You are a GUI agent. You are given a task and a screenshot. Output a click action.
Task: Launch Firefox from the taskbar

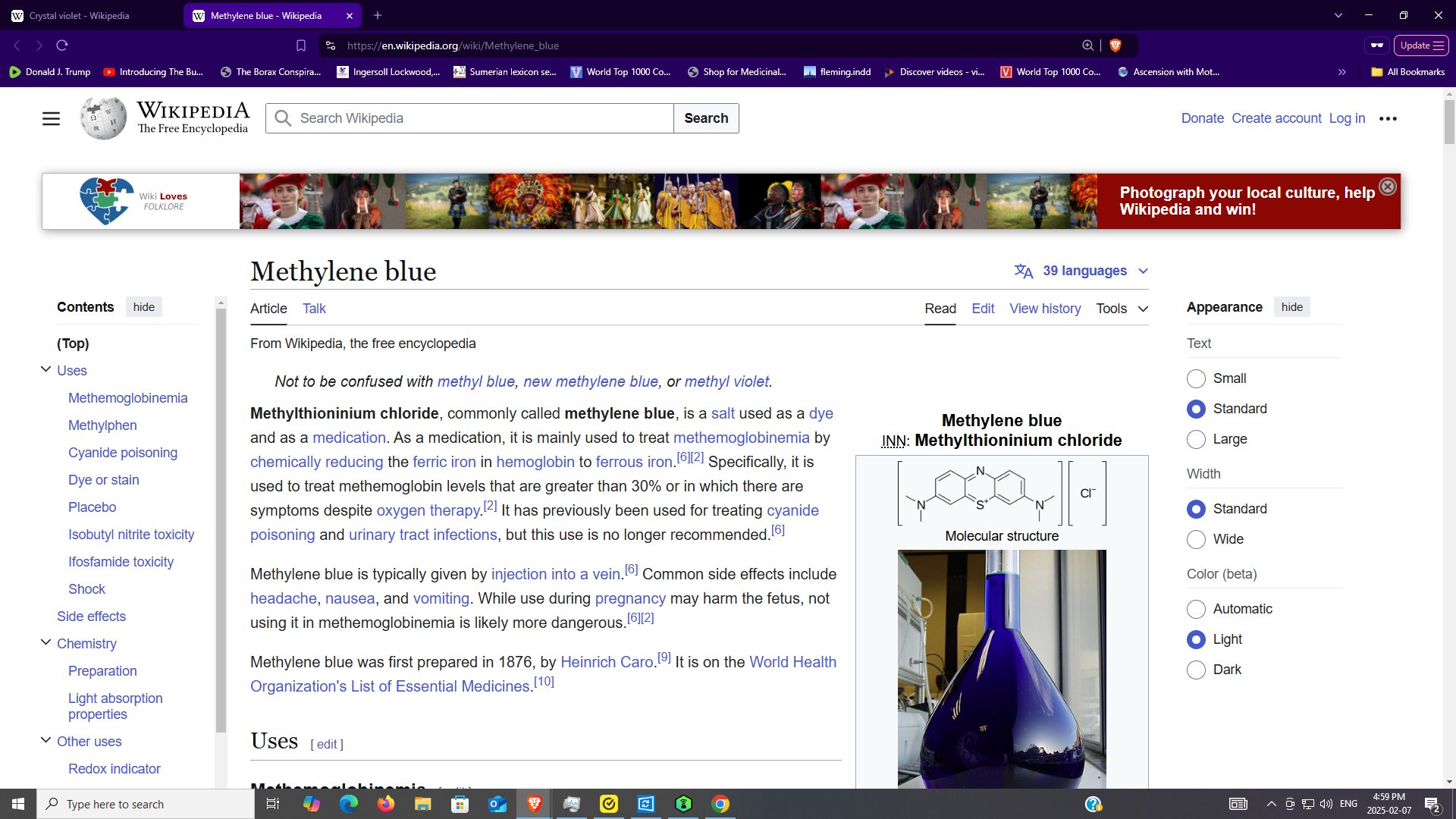coord(386,804)
